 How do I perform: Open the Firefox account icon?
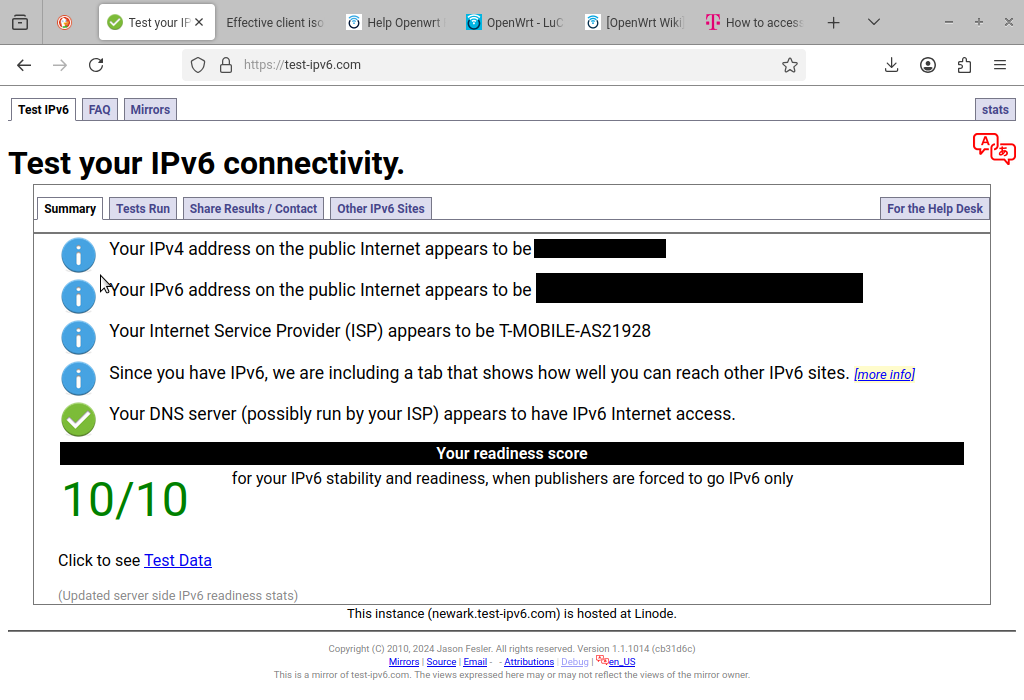point(927,65)
